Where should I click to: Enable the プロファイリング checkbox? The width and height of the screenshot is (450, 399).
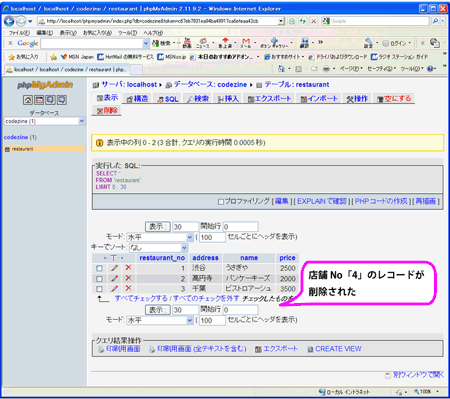point(220,202)
